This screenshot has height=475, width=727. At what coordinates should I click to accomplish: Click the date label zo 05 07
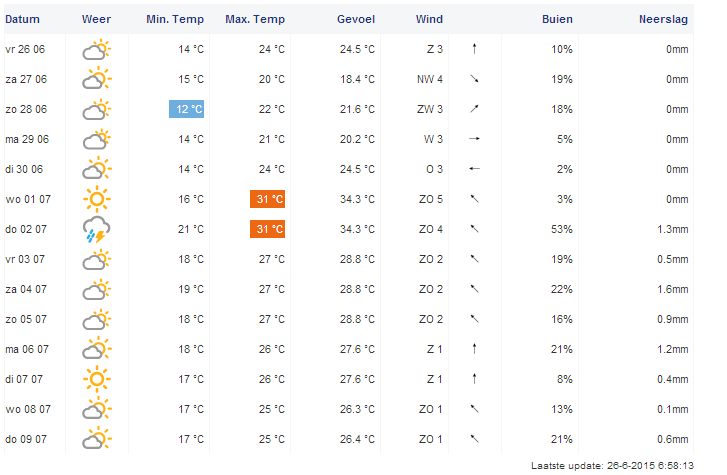click(26, 319)
